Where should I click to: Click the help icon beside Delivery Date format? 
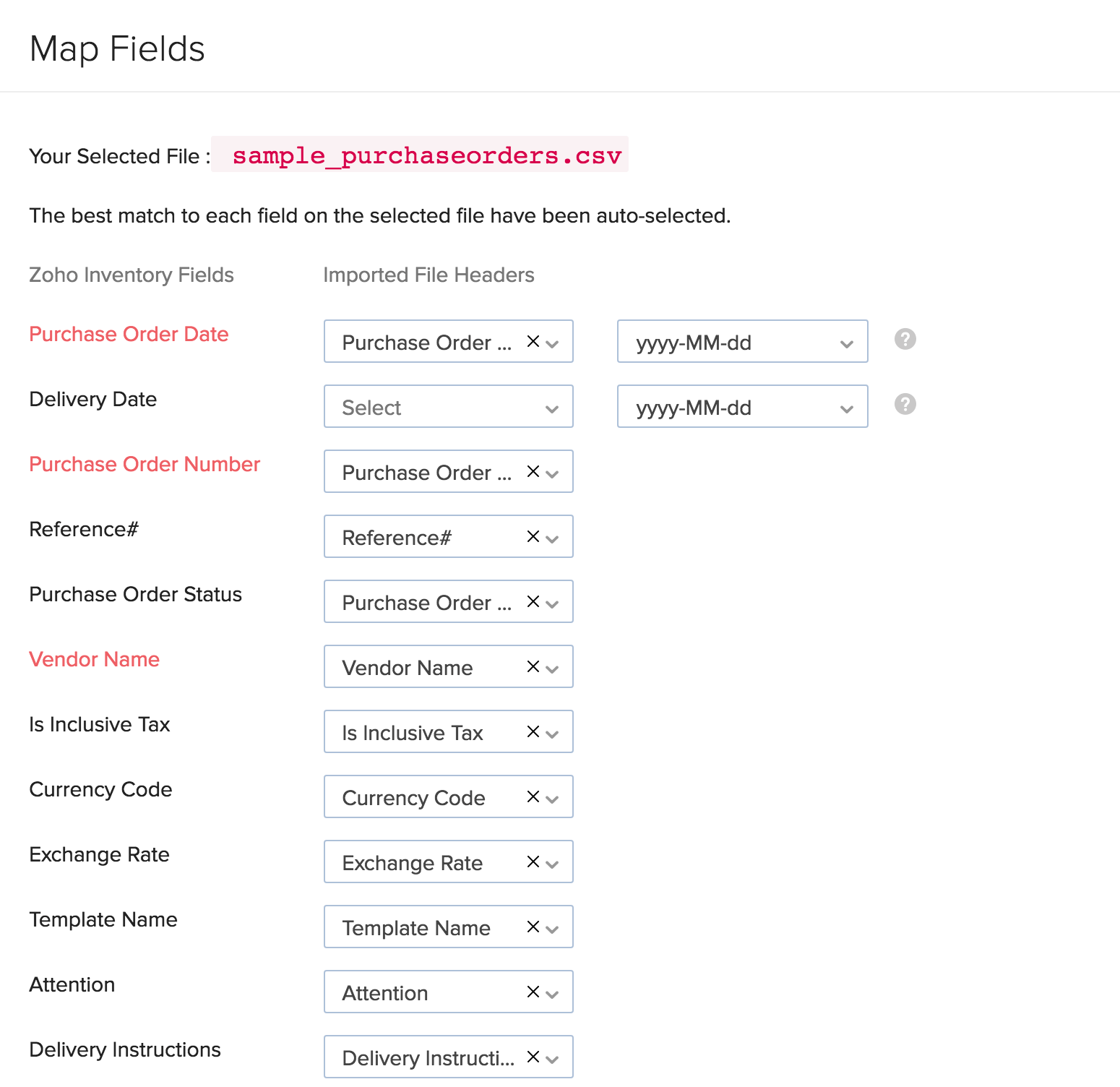904,403
